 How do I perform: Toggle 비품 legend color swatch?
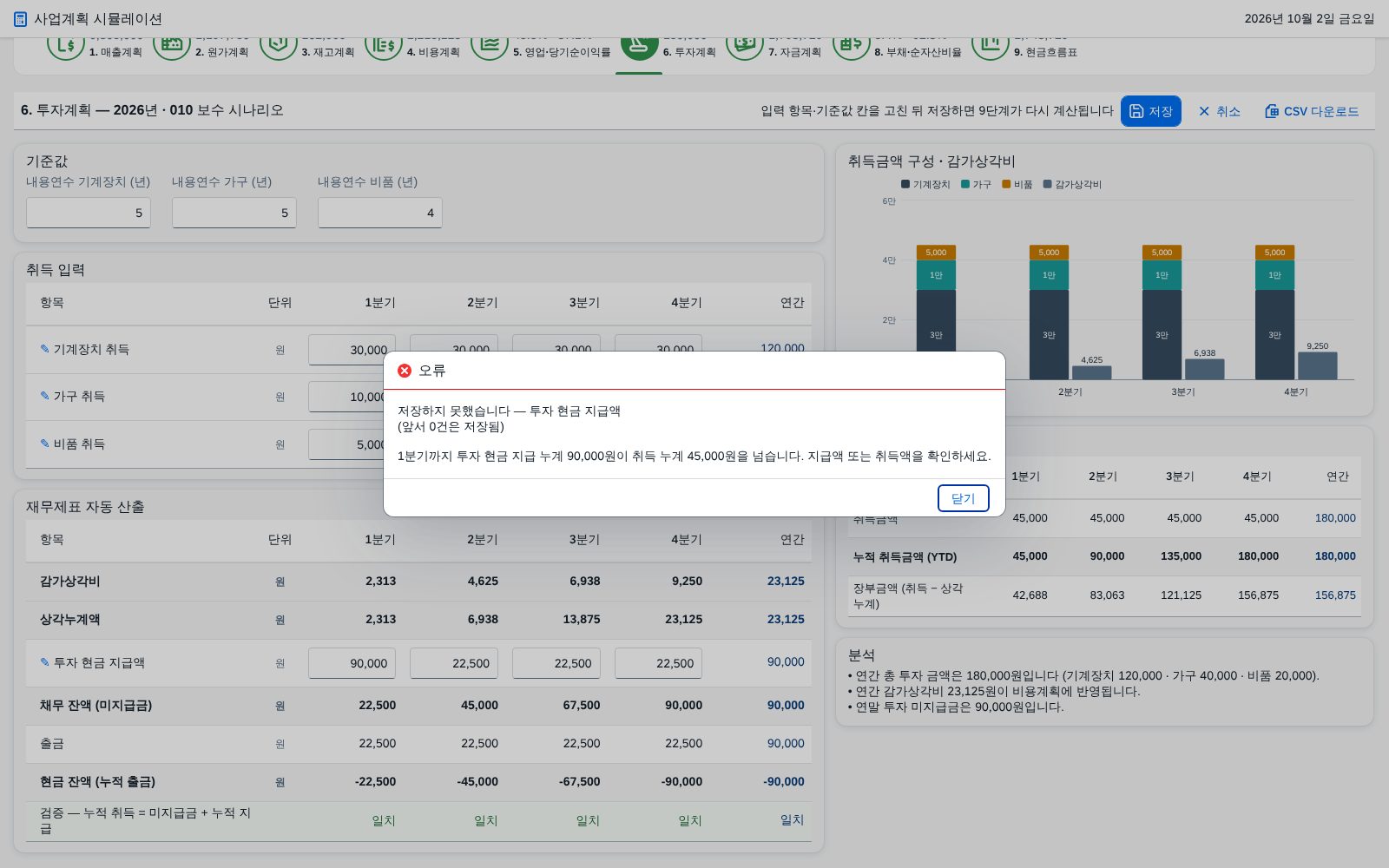(x=1006, y=184)
